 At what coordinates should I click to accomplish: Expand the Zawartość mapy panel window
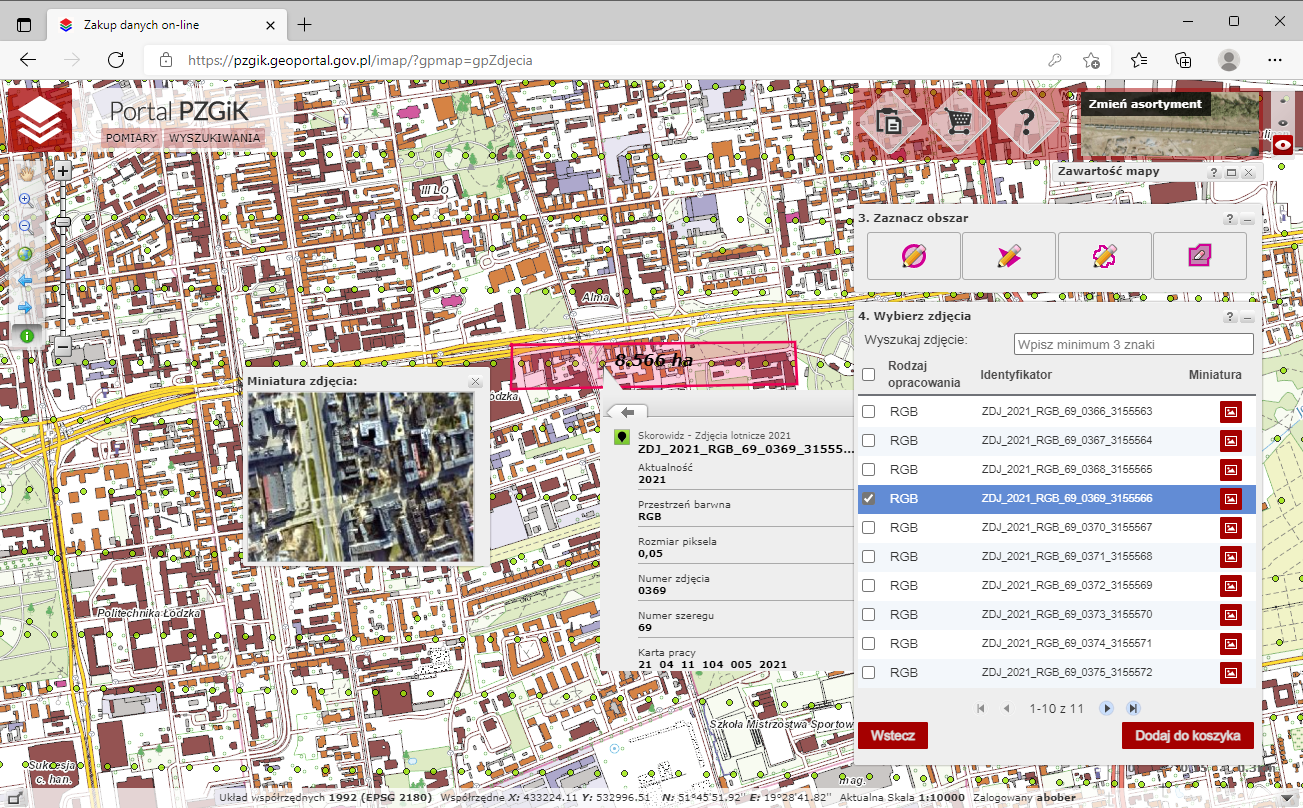1231,173
